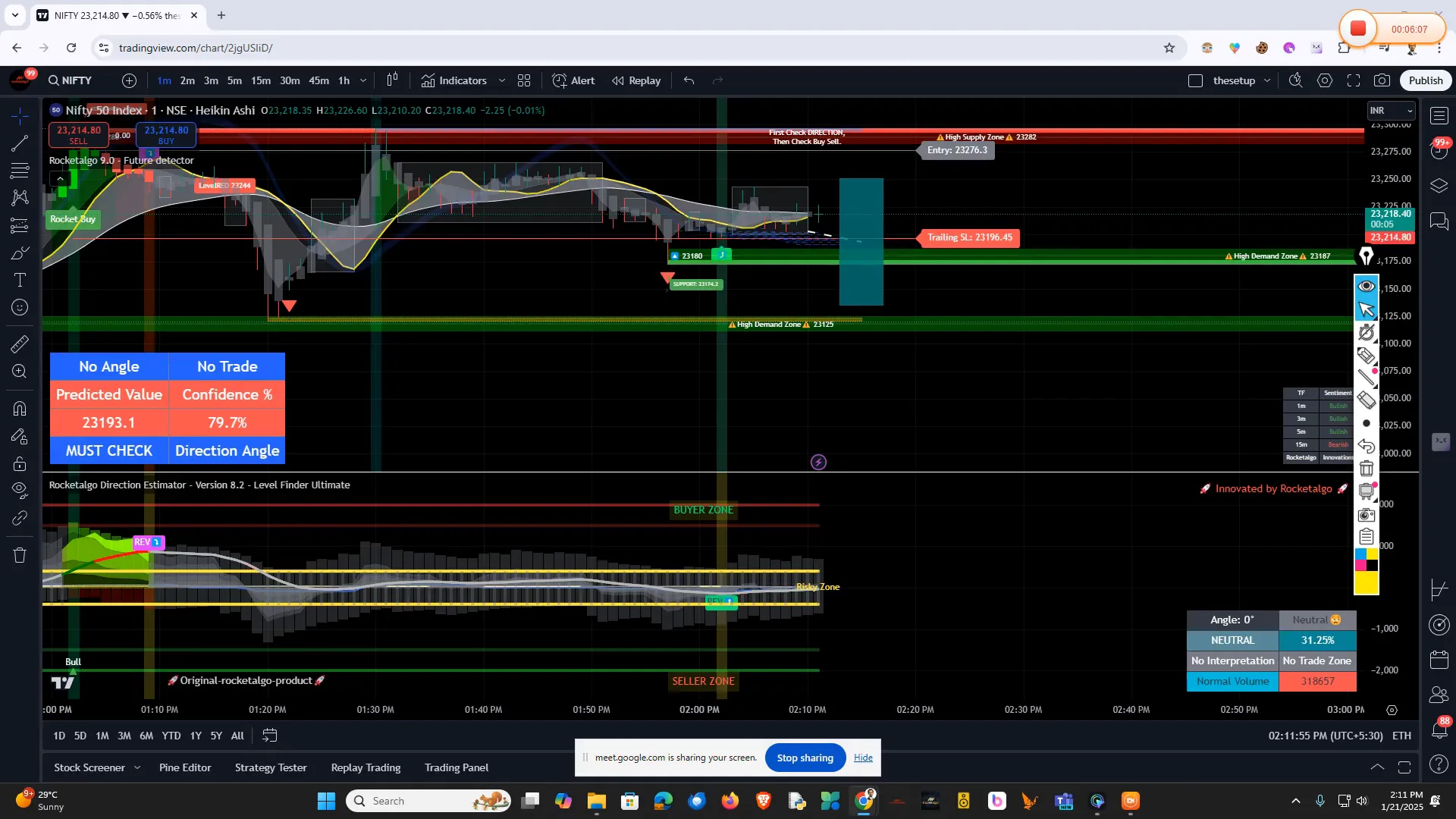Viewport: 1456px width, 819px height.
Task: Open indicator templates grid icon
Action: tap(524, 80)
